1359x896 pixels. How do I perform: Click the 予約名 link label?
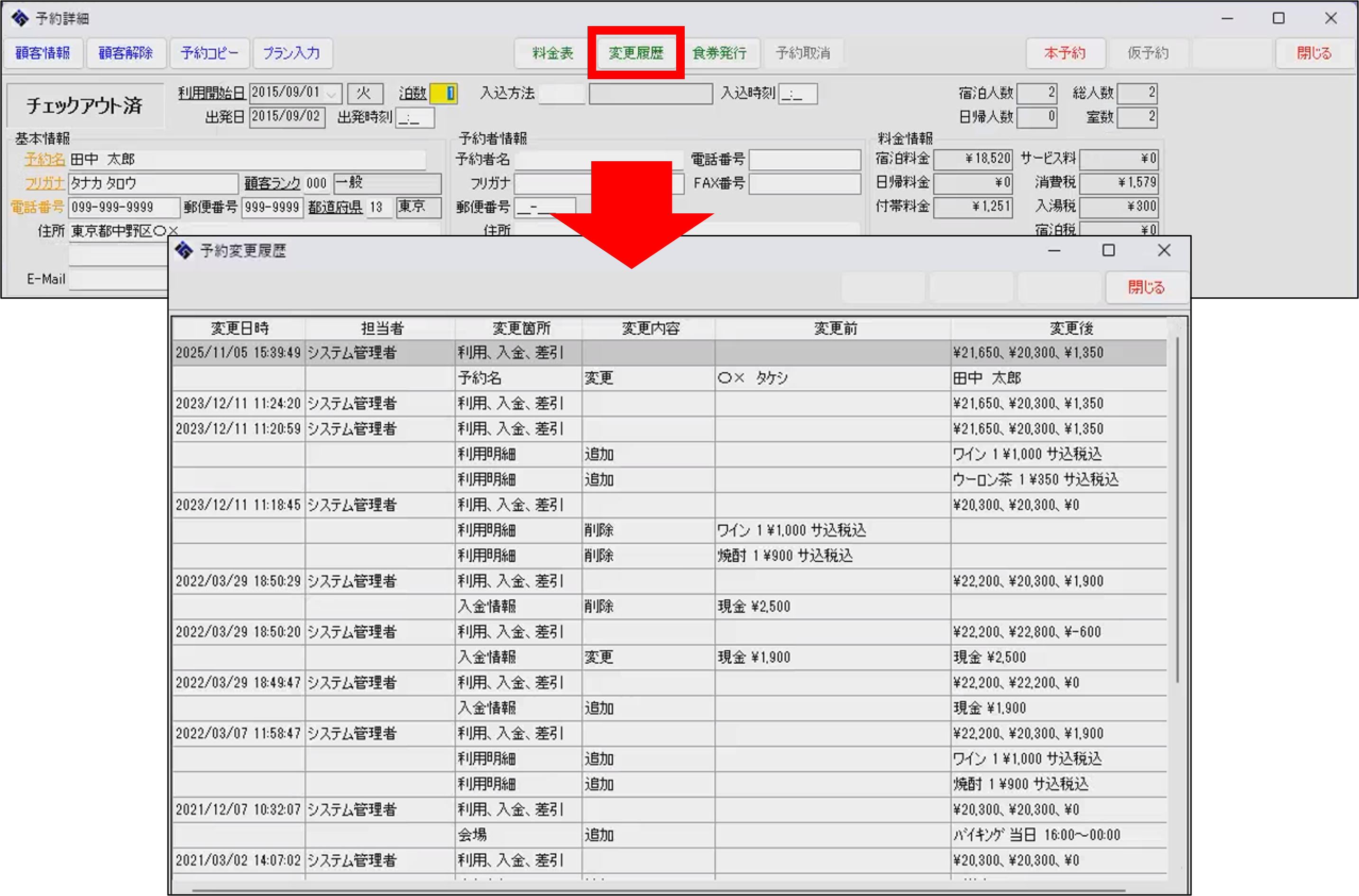tap(45, 159)
